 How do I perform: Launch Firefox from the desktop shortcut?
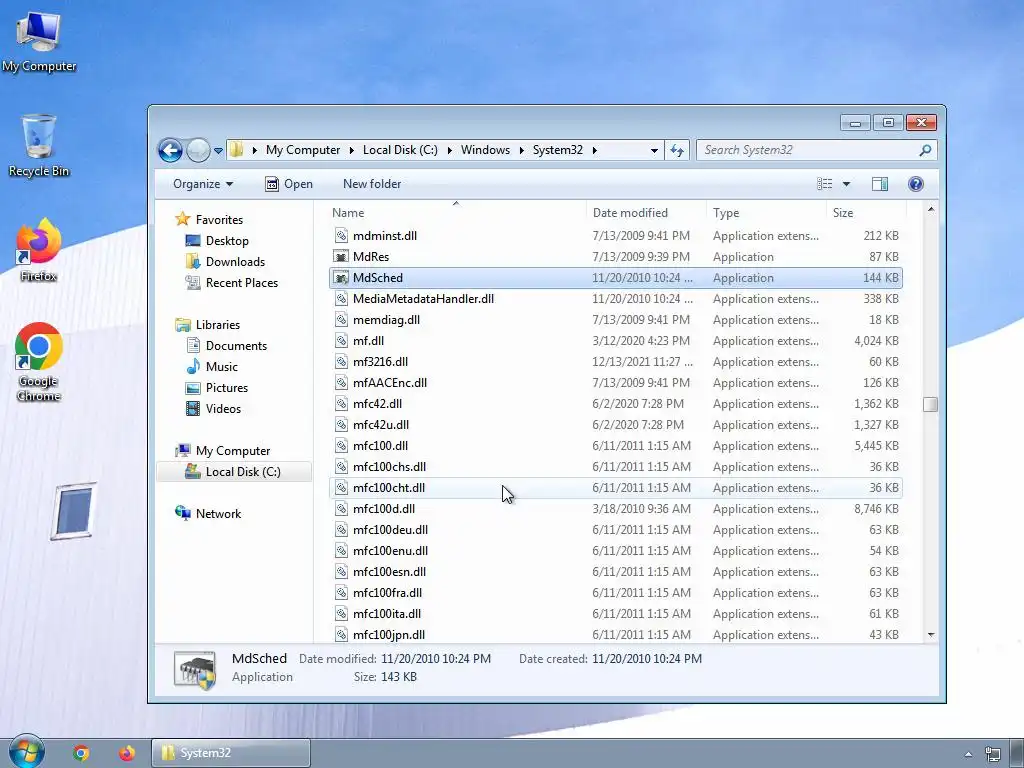point(39,250)
